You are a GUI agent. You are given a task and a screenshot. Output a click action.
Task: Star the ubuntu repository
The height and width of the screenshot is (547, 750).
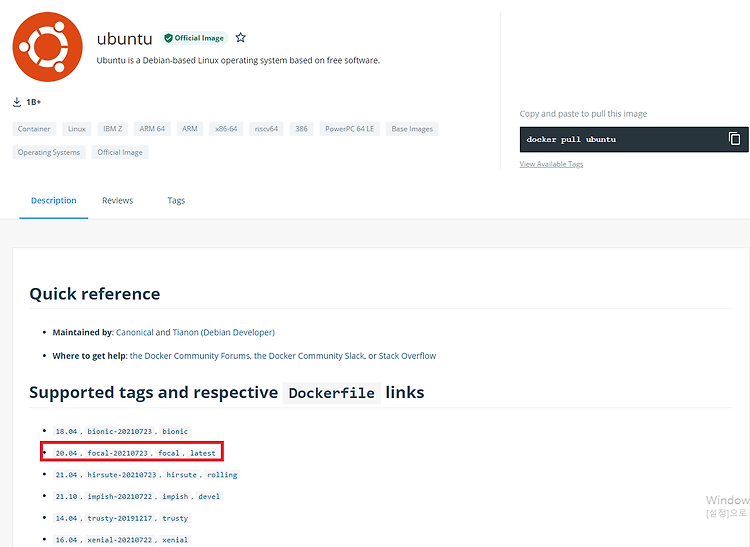(241, 37)
